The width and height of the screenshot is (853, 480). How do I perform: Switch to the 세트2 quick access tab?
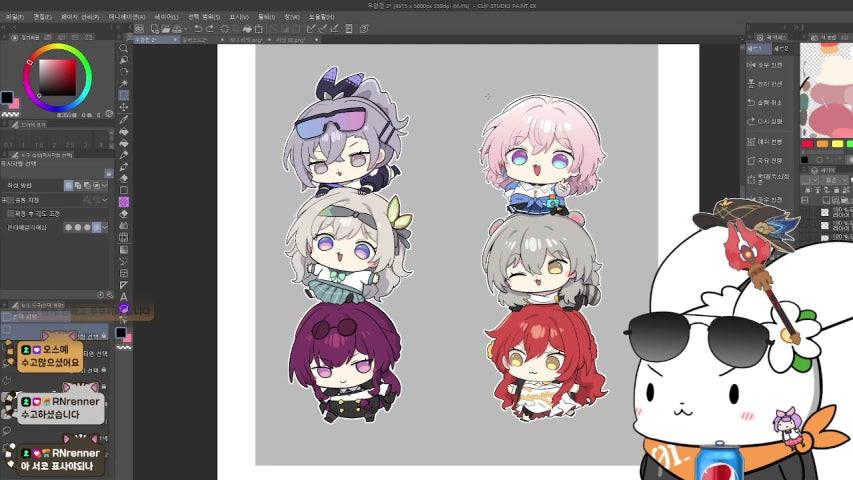click(x=781, y=49)
